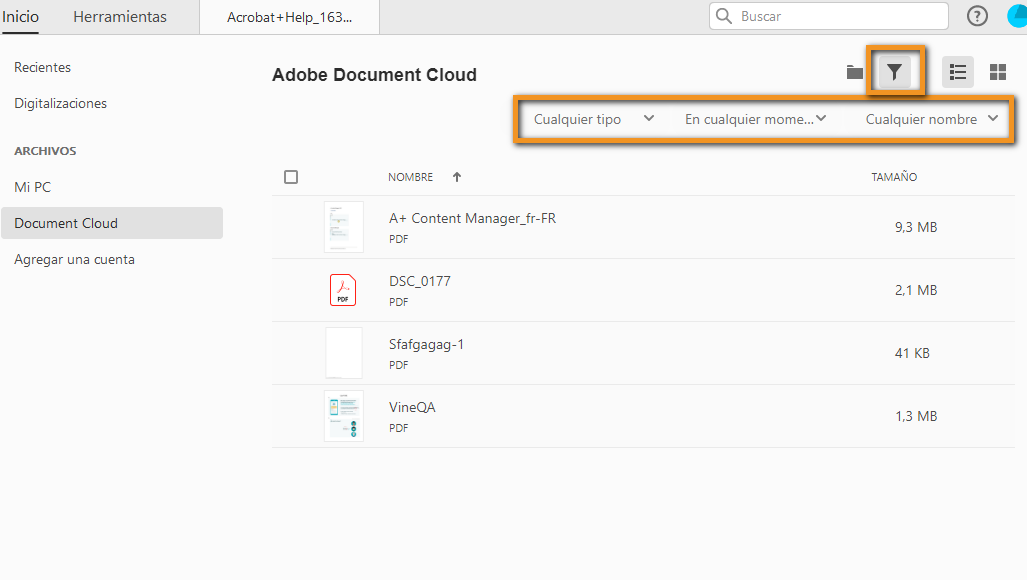Select the Acrobat+Help document tab
Viewport: 1027px width, 580px height.
click(x=289, y=16)
